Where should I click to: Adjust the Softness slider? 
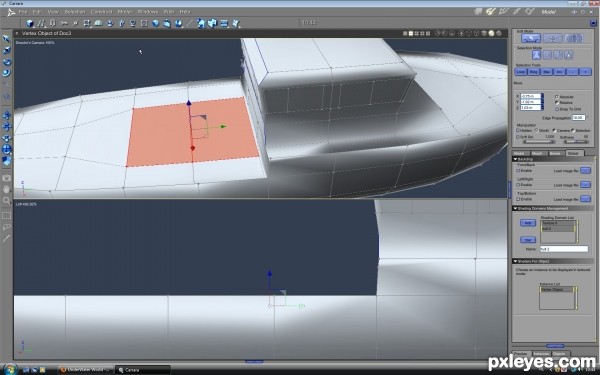(x=576, y=142)
